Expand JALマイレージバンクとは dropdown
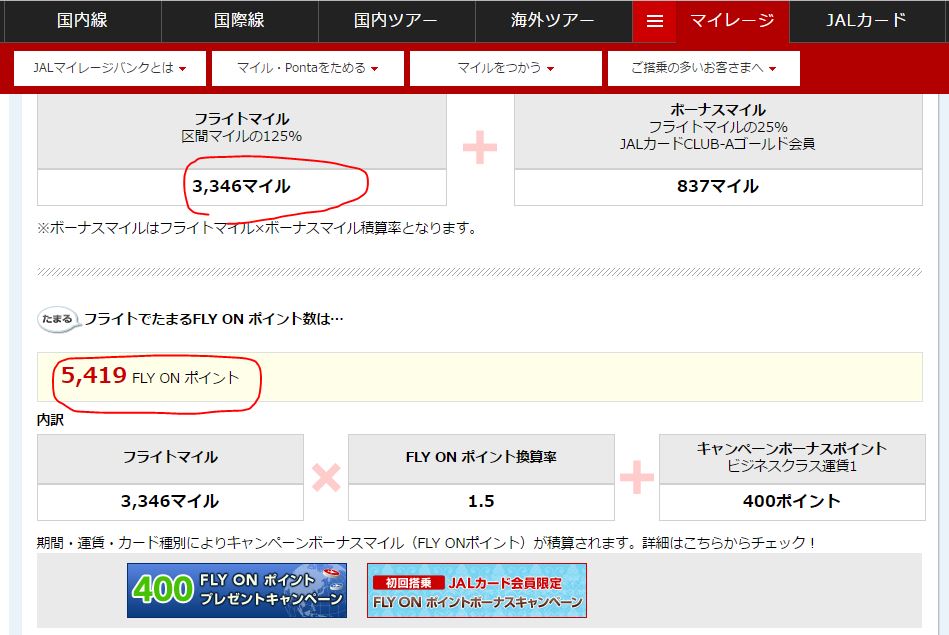The height and width of the screenshot is (635, 949). click(110, 68)
